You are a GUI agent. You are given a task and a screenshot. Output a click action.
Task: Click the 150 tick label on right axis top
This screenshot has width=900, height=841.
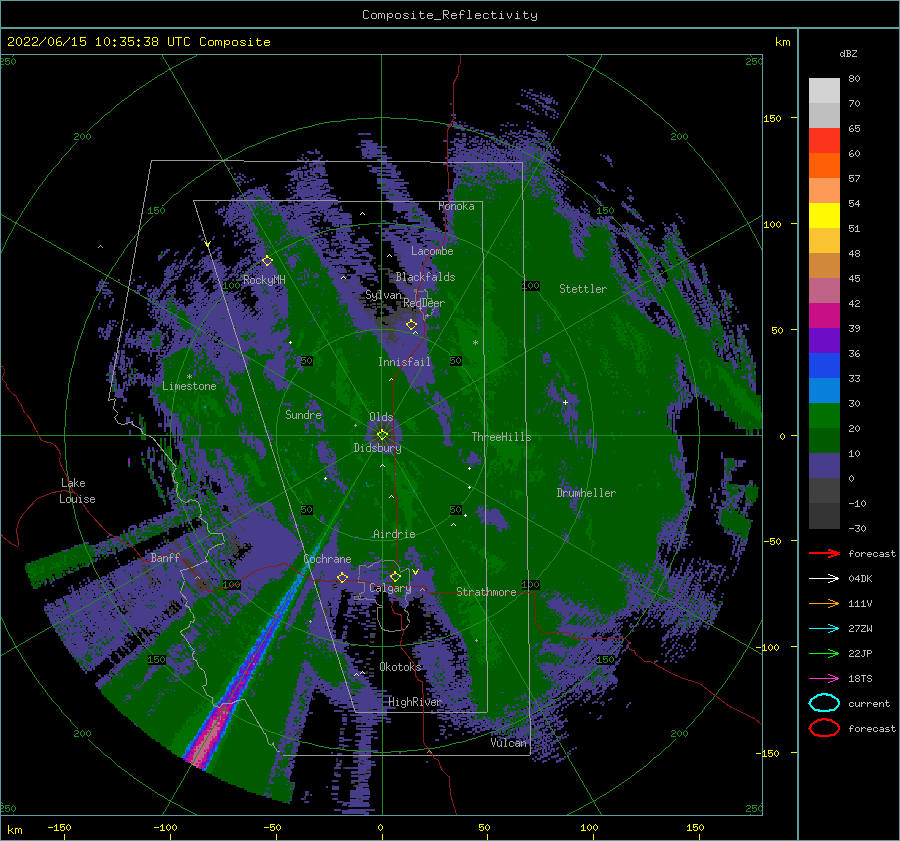tap(772, 118)
